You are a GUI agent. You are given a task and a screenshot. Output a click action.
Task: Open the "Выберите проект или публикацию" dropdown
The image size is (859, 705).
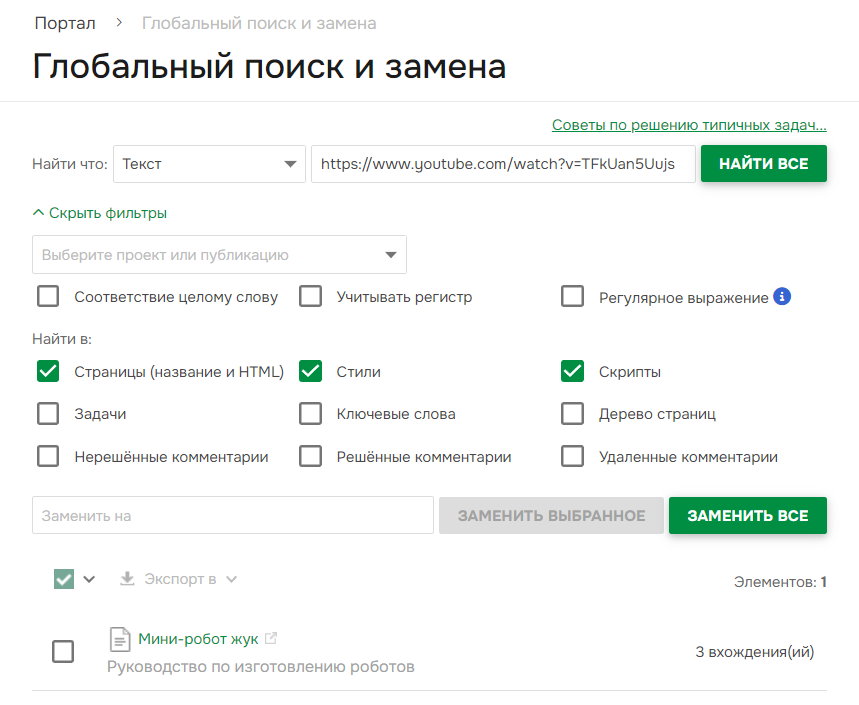[220, 254]
